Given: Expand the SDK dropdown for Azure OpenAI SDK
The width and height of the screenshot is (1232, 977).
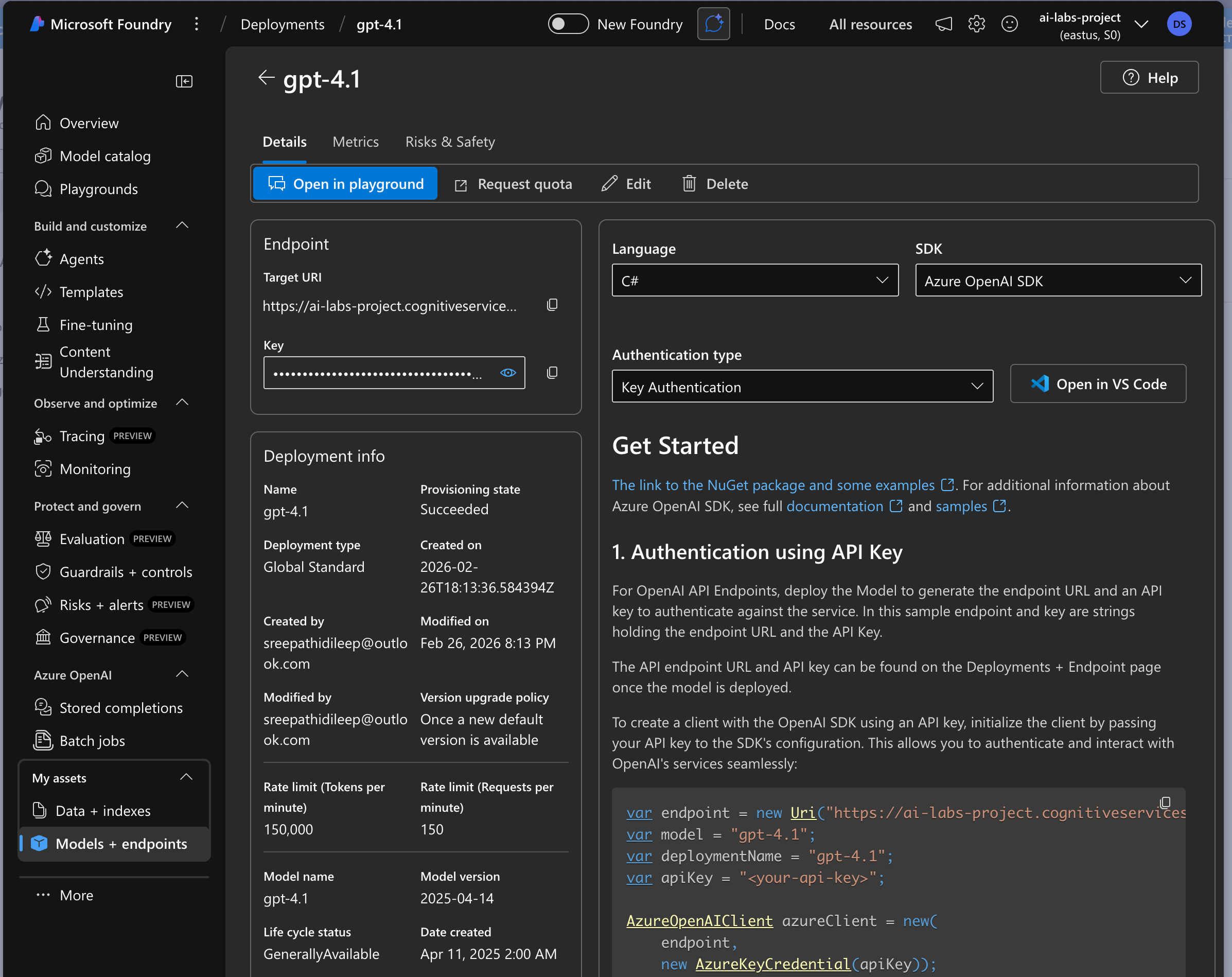Looking at the screenshot, I should click(1058, 280).
